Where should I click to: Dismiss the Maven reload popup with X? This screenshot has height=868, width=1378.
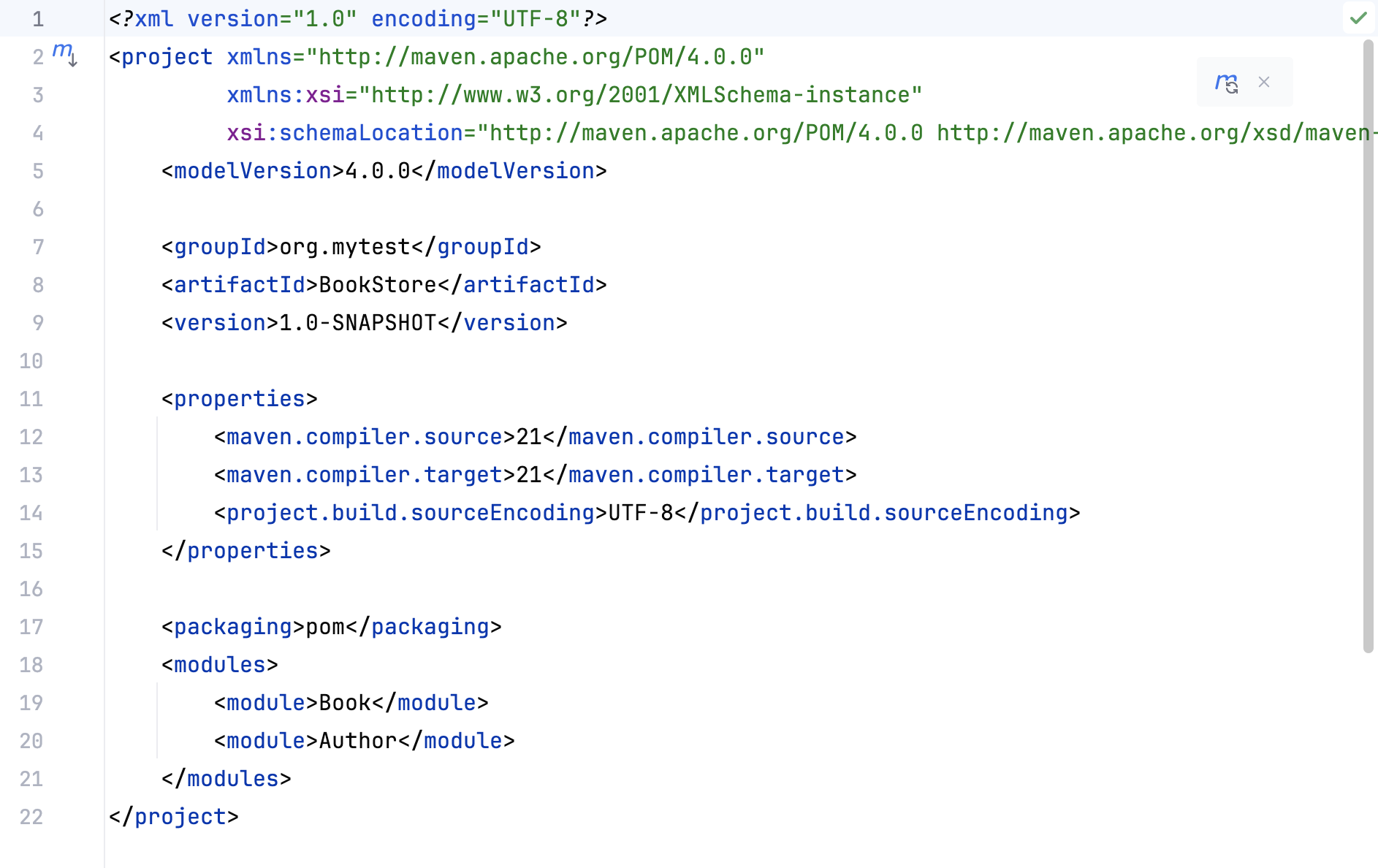(x=1264, y=82)
